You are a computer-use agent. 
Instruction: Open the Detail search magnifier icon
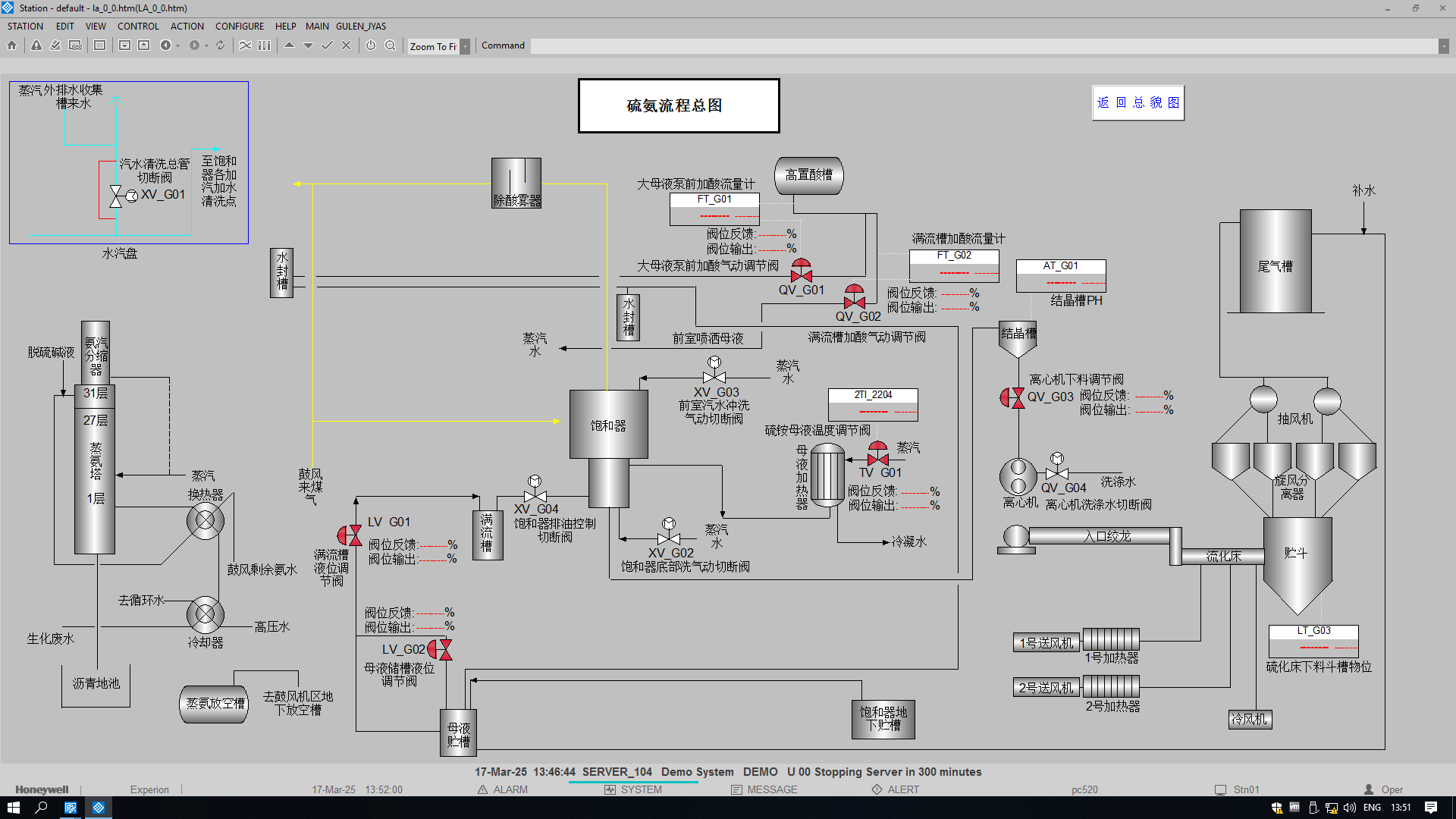click(x=391, y=45)
